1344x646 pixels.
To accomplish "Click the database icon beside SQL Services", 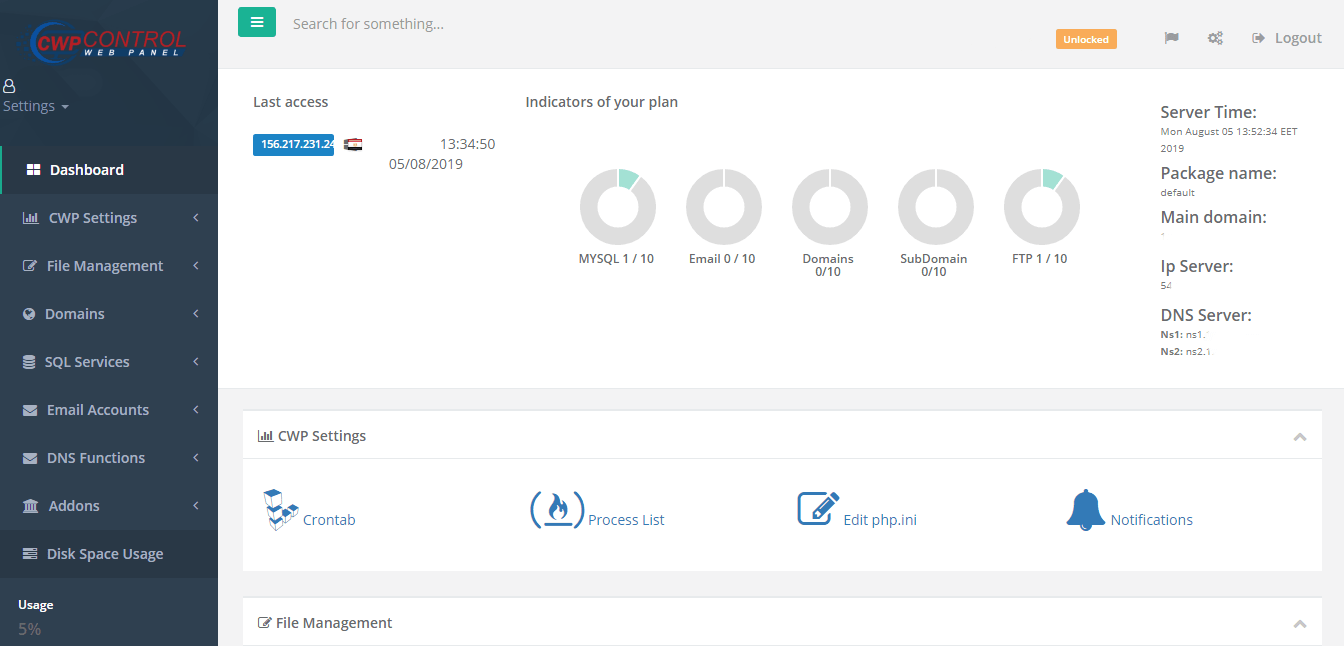I will (x=29, y=362).
